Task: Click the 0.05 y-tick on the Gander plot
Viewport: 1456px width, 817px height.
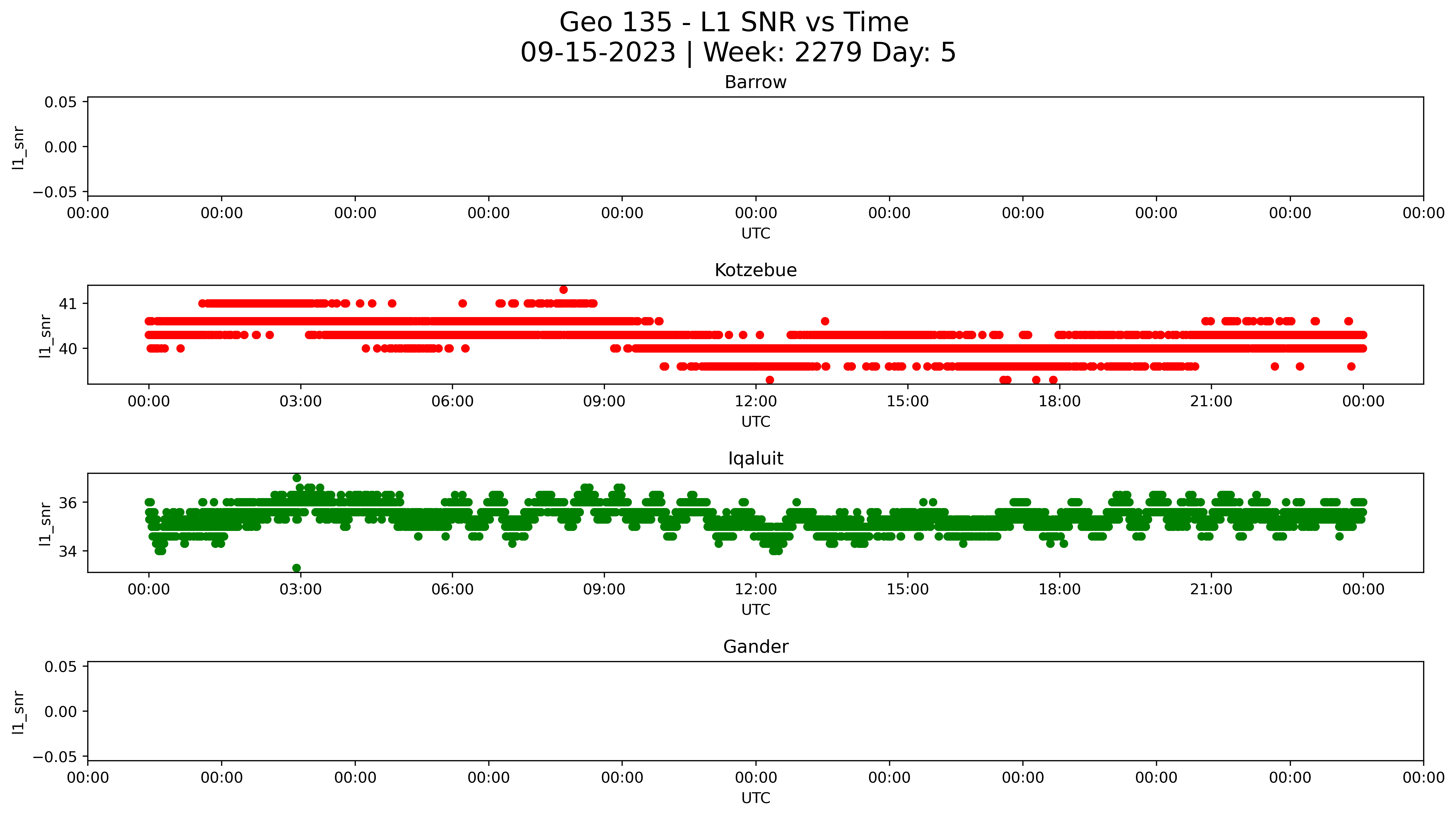Action: point(61,667)
